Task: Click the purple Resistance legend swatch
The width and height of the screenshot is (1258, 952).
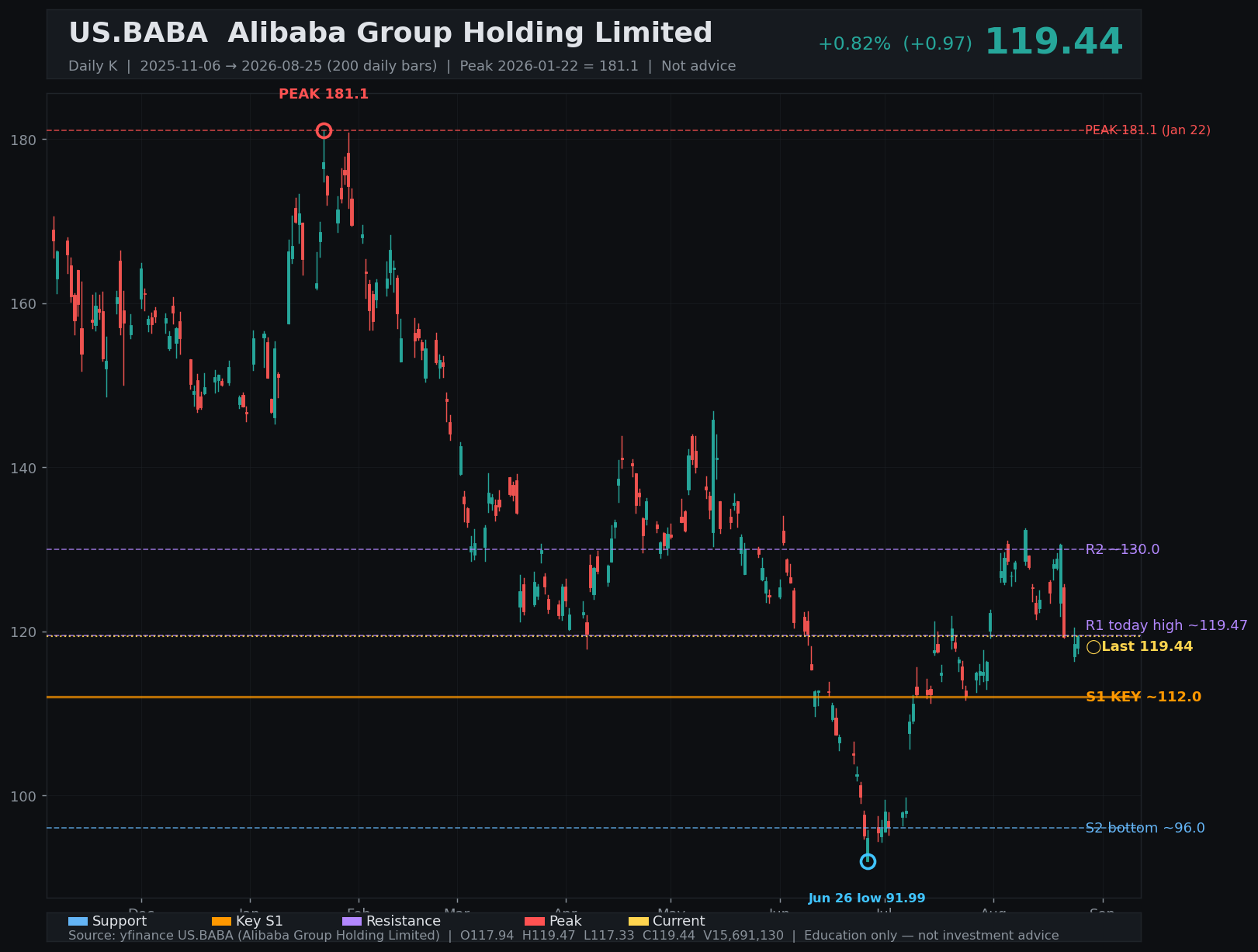Action: [x=352, y=921]
